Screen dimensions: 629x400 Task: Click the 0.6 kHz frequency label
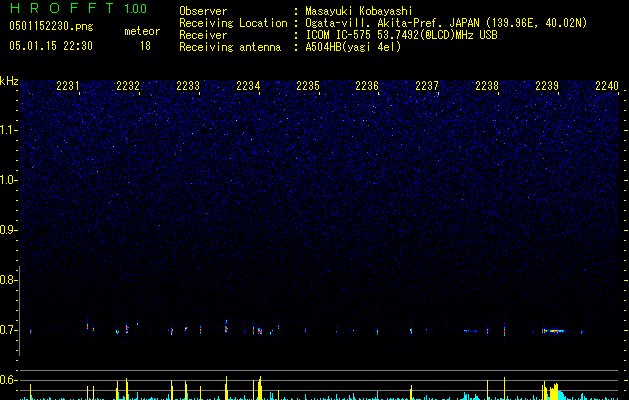point(8,380)
